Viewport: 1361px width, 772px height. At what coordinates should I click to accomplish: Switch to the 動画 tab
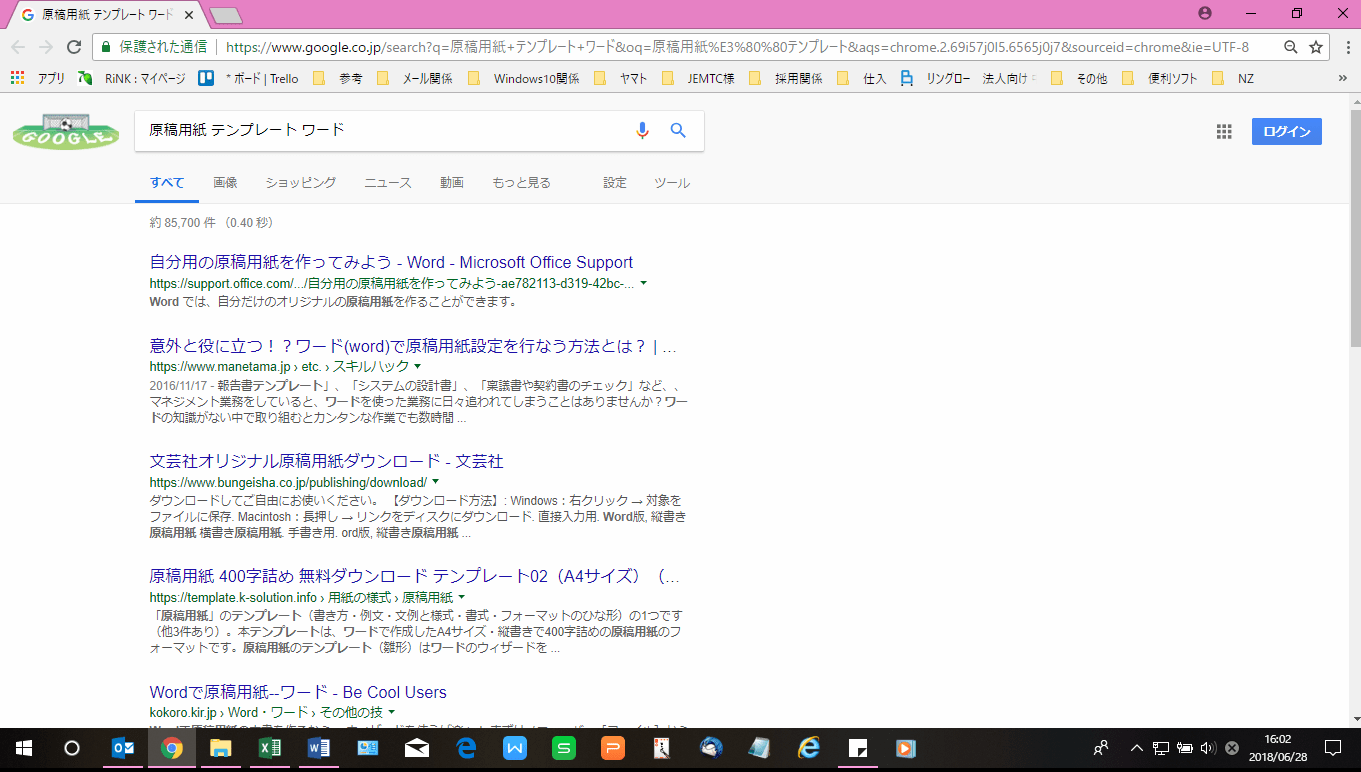(452, 183)
